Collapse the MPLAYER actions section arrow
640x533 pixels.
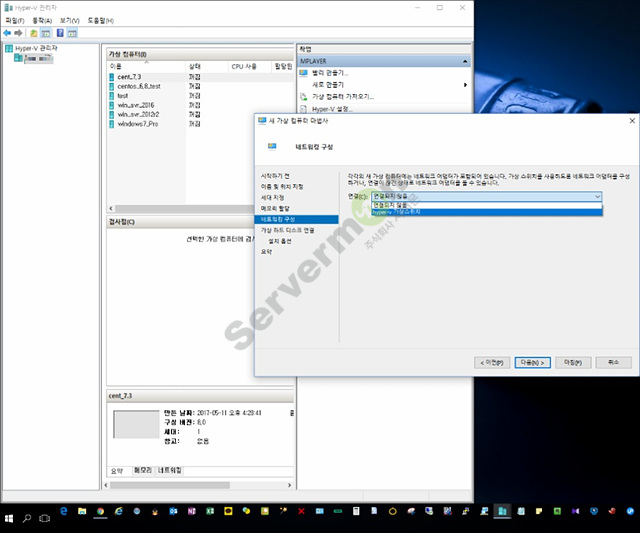click(465, 61)
